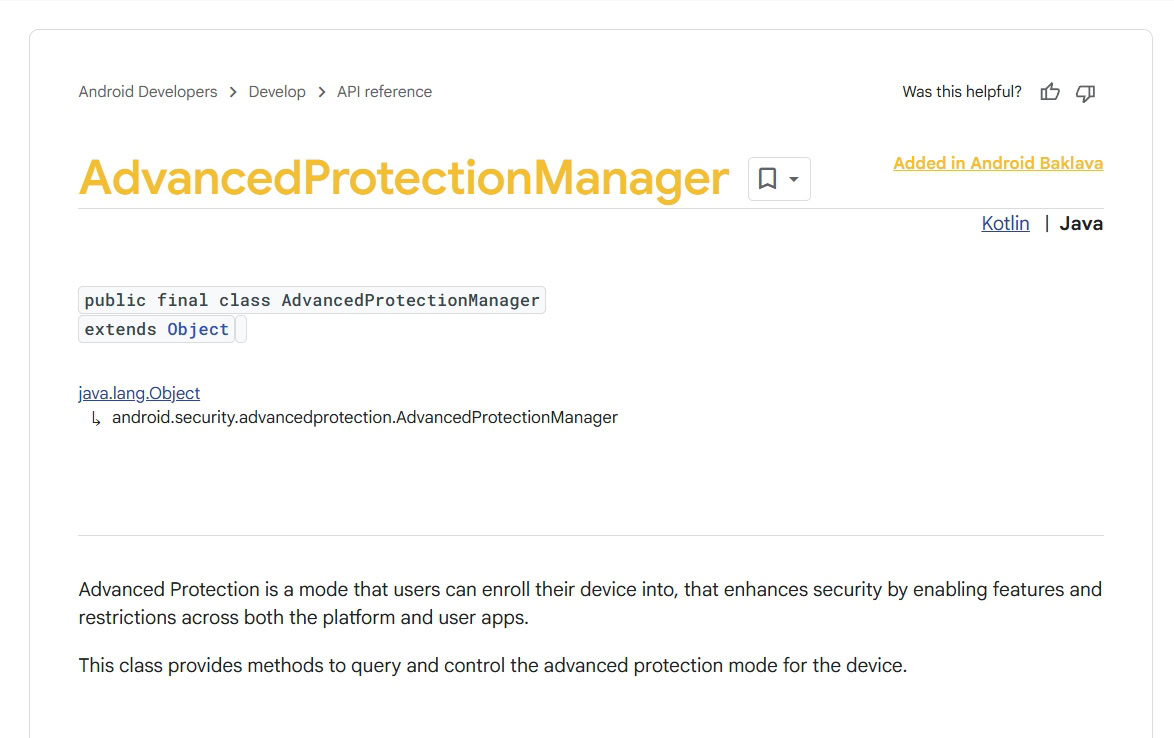Click chevron after Android Developers breadcrumb
This screenshot has width=1174, height=738.
pyautogui.click(x=233, y=92)
